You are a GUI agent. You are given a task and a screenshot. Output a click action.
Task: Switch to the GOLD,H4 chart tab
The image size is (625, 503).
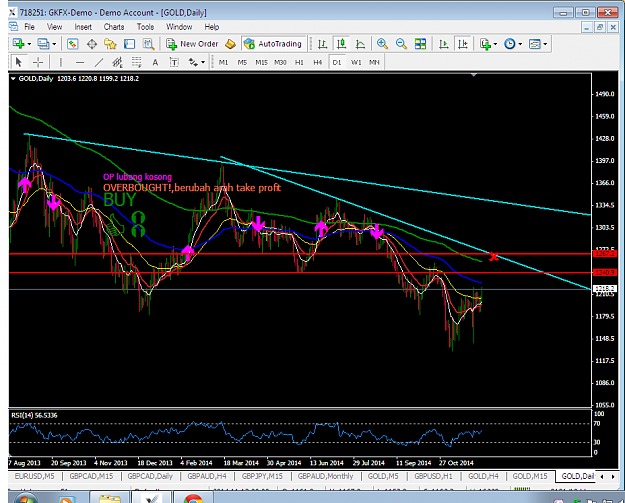click(x=483, y=476)
